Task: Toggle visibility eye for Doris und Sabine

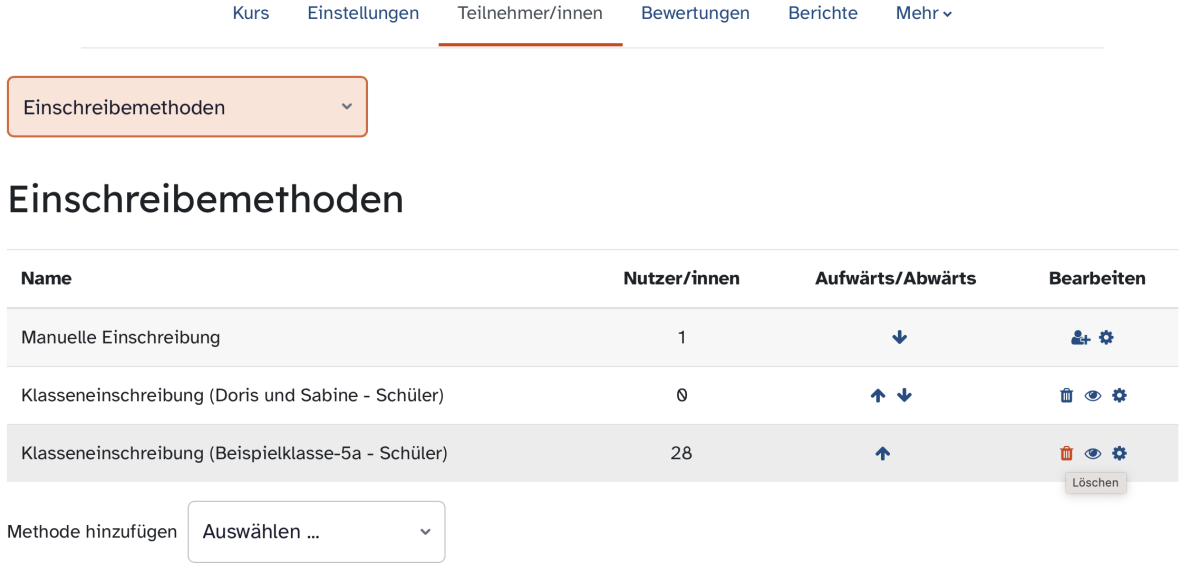Action: tap(1093, 396)
